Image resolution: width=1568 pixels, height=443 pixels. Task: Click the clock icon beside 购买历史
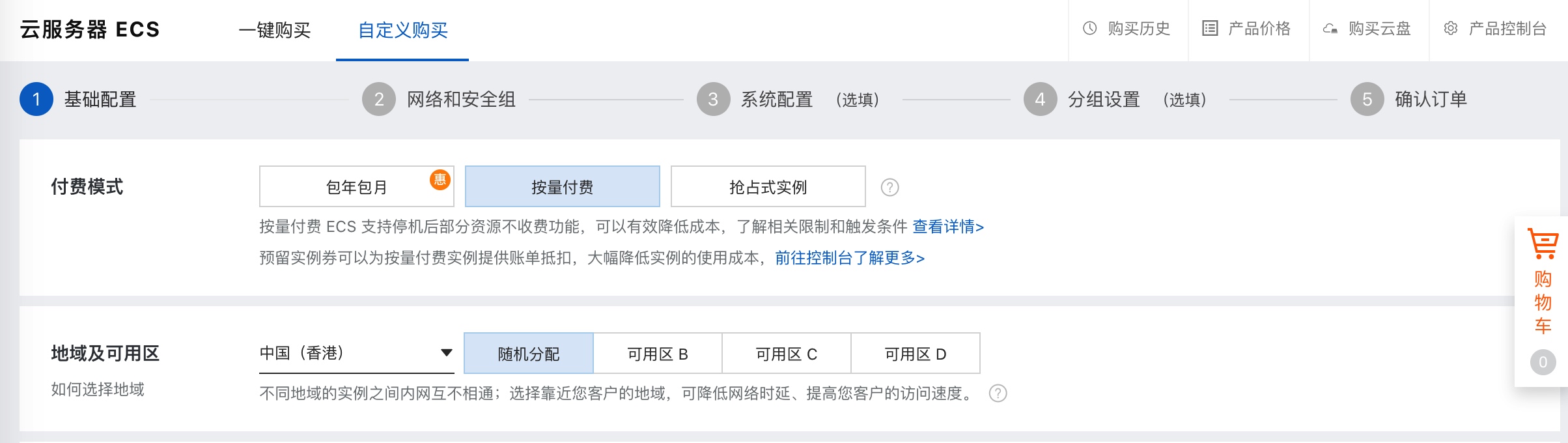click(1090, 29)
